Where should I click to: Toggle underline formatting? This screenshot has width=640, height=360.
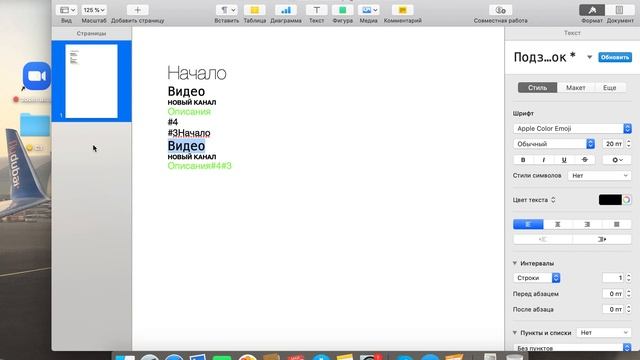(564, 160)
